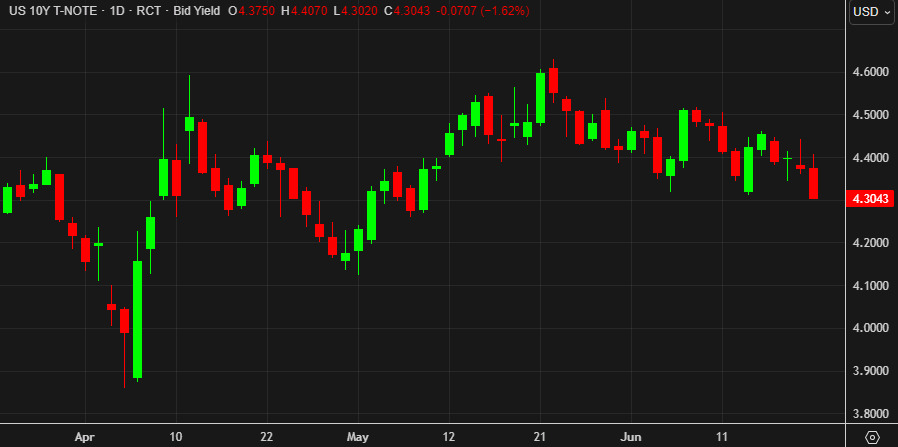Click the 21 date label on time axis
The width and height of the screenshot is (898, 447).
coord(540,437)
